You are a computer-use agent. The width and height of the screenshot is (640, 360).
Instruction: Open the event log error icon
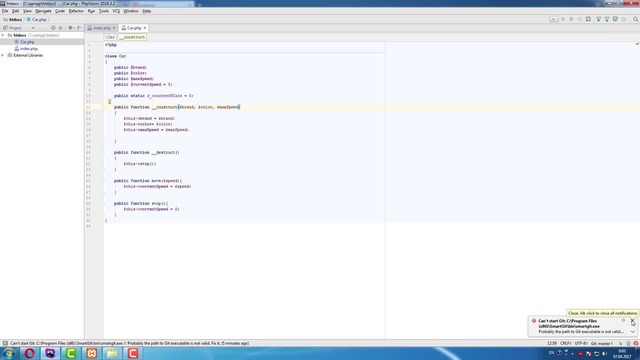(636, 343)
